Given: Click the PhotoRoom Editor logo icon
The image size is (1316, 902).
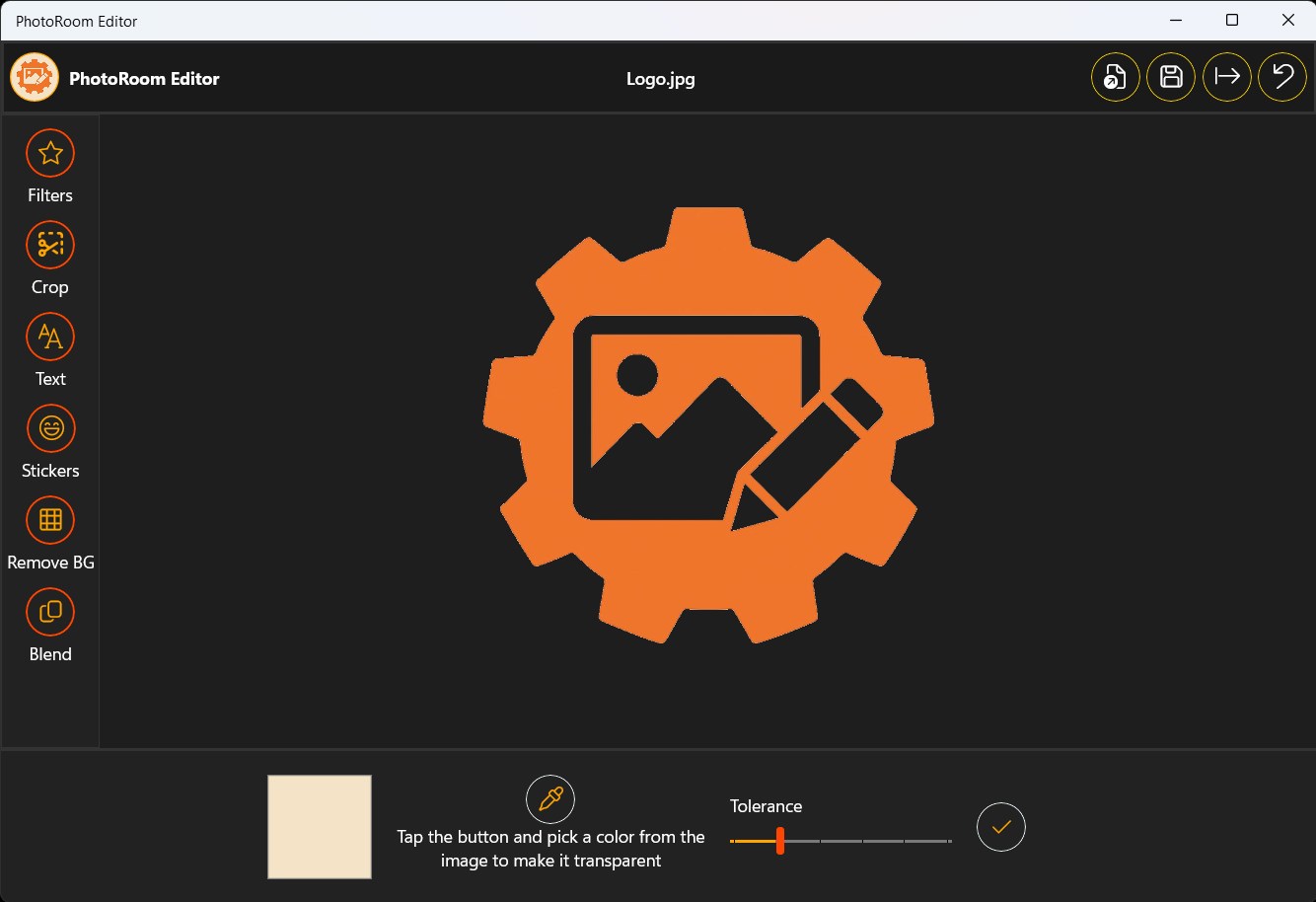Looking at the screenshot, I should pos(35,78).
